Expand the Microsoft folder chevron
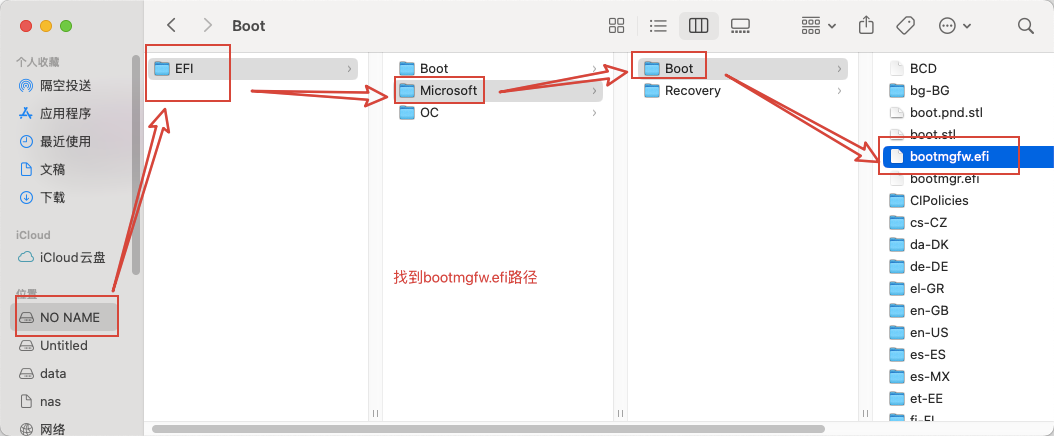The height and width of the screenshot is (436, 1054). (594, 91)
